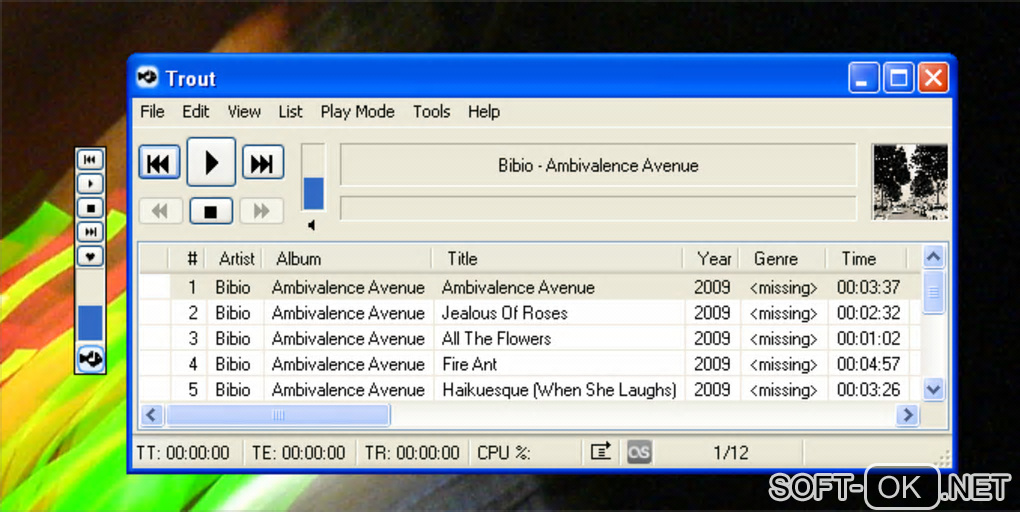This screenshot has width=1020, height=512.
Task: Minimize the Trout window
Action: 863,78
